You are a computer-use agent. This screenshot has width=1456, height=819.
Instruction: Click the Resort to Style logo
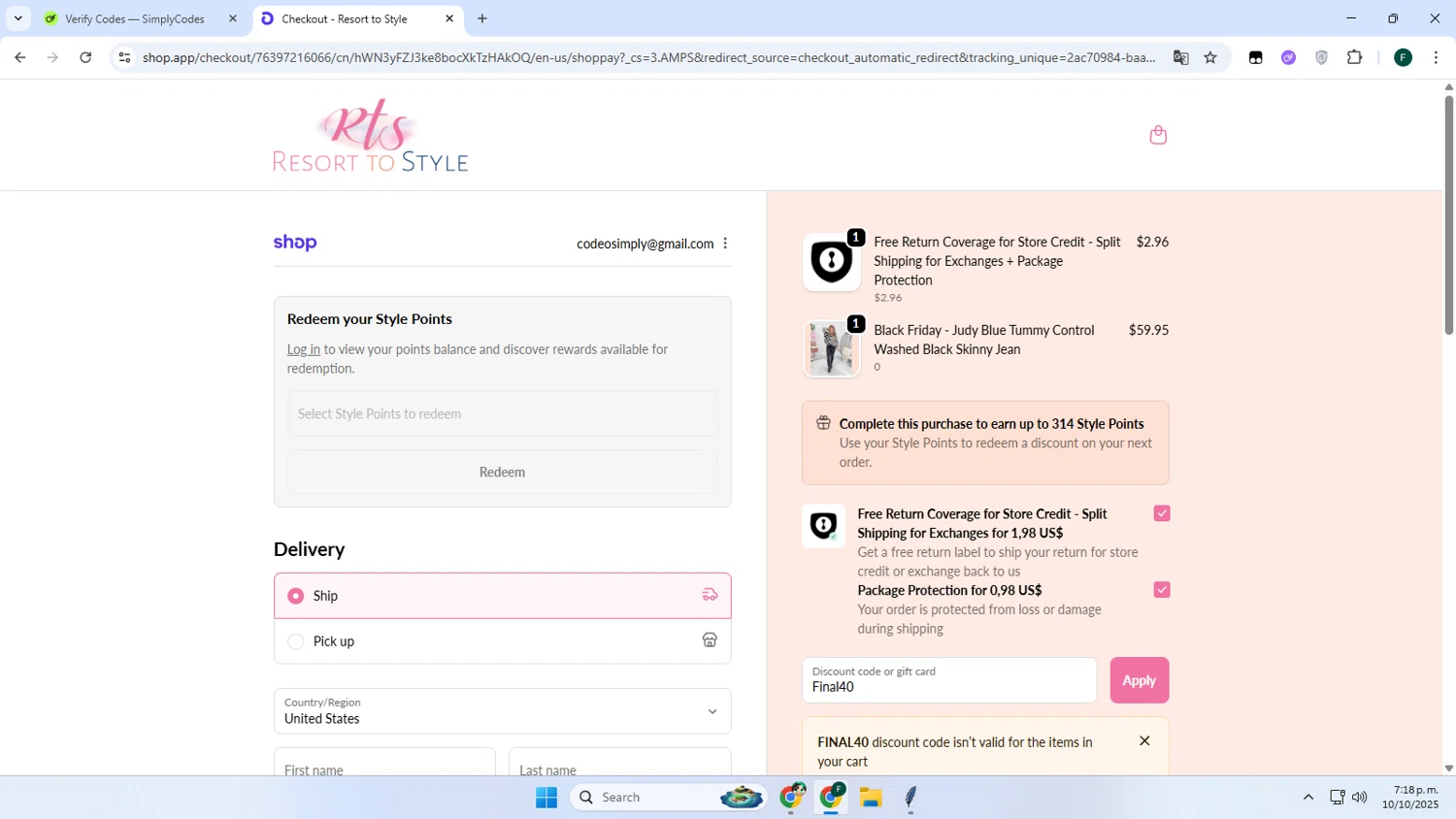pyautogui.click(x=370, y=135)
